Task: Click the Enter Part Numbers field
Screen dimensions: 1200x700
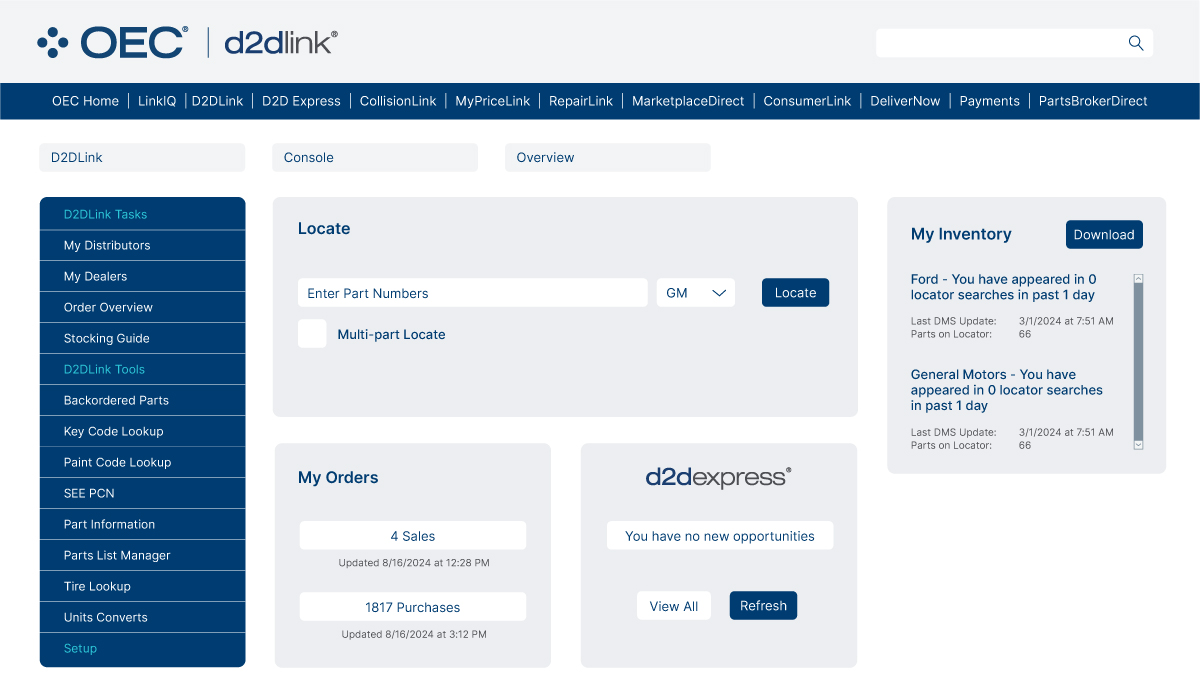Action: point(473,293)
